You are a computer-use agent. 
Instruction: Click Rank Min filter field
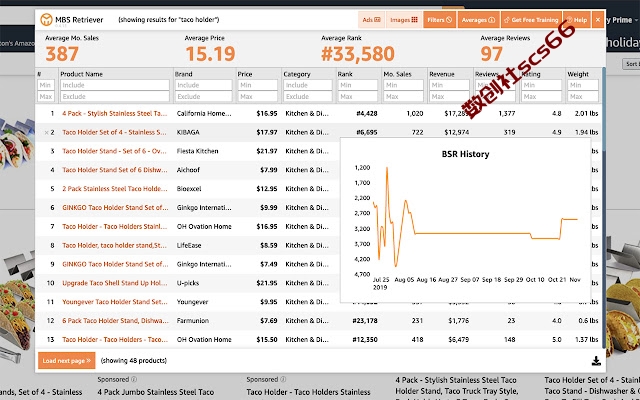click(x=358, y=85)
